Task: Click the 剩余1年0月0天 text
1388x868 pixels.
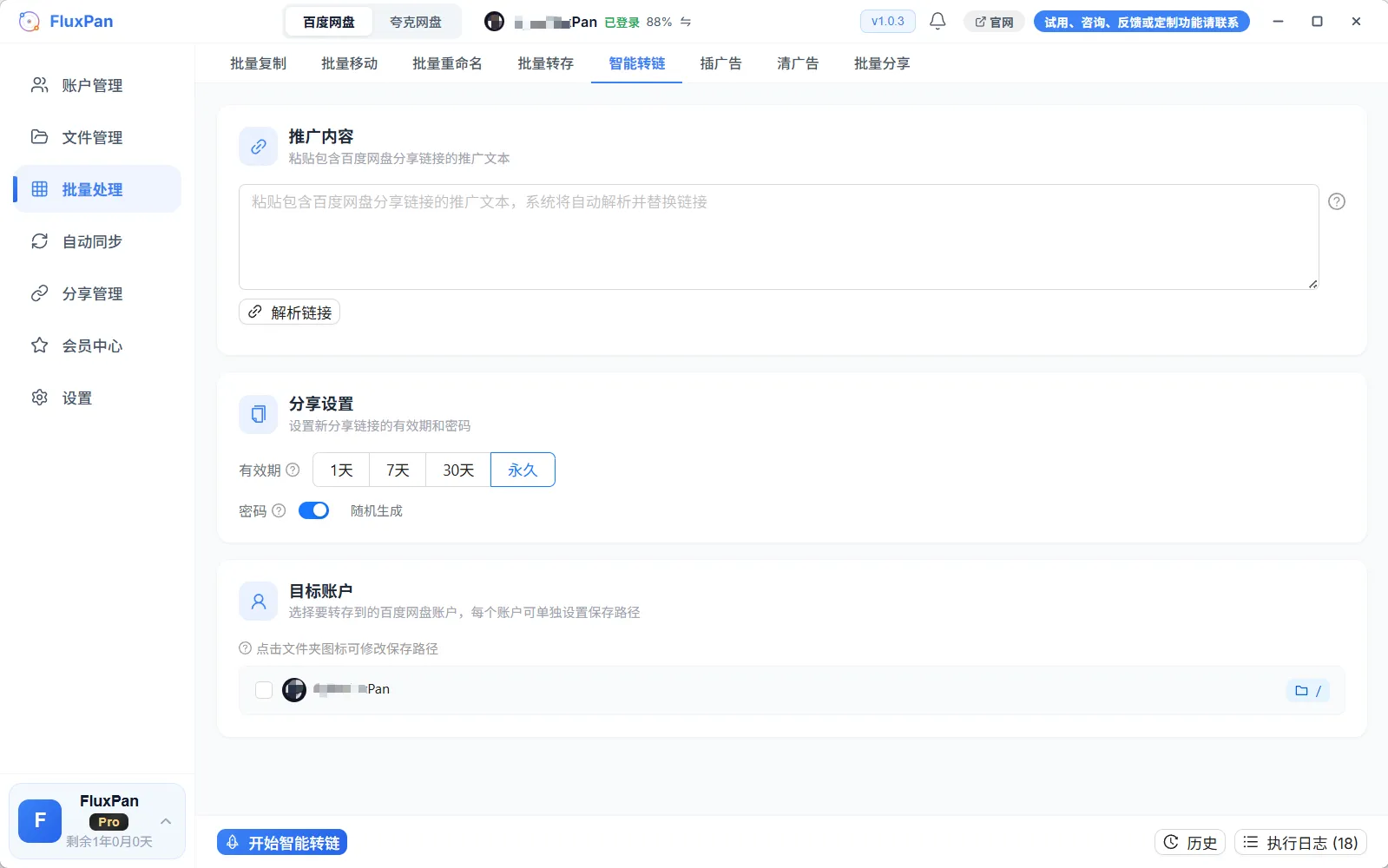Action: point(109,841)
